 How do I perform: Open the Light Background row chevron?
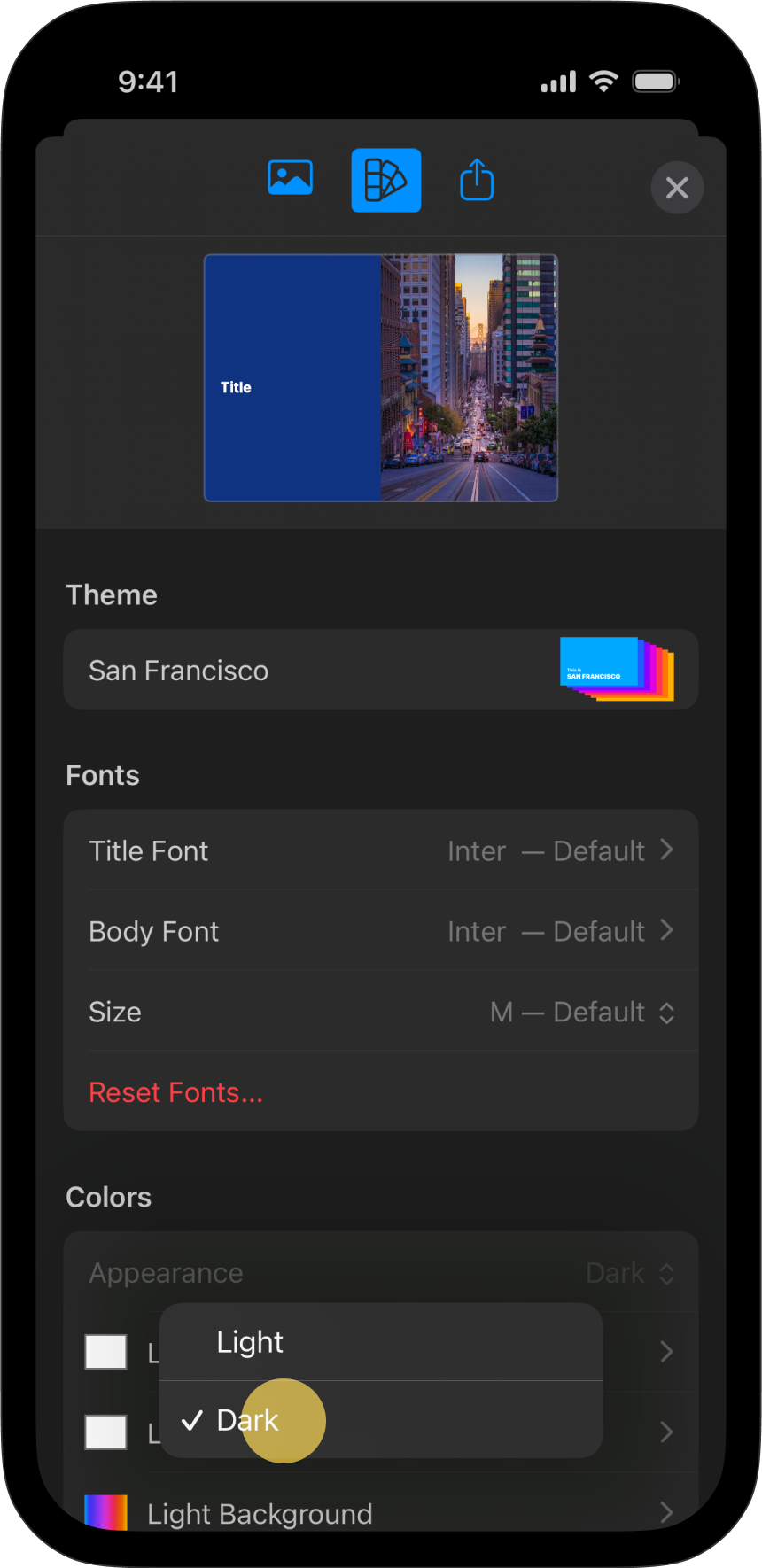pyautogui.click(x=666, y=1512)
